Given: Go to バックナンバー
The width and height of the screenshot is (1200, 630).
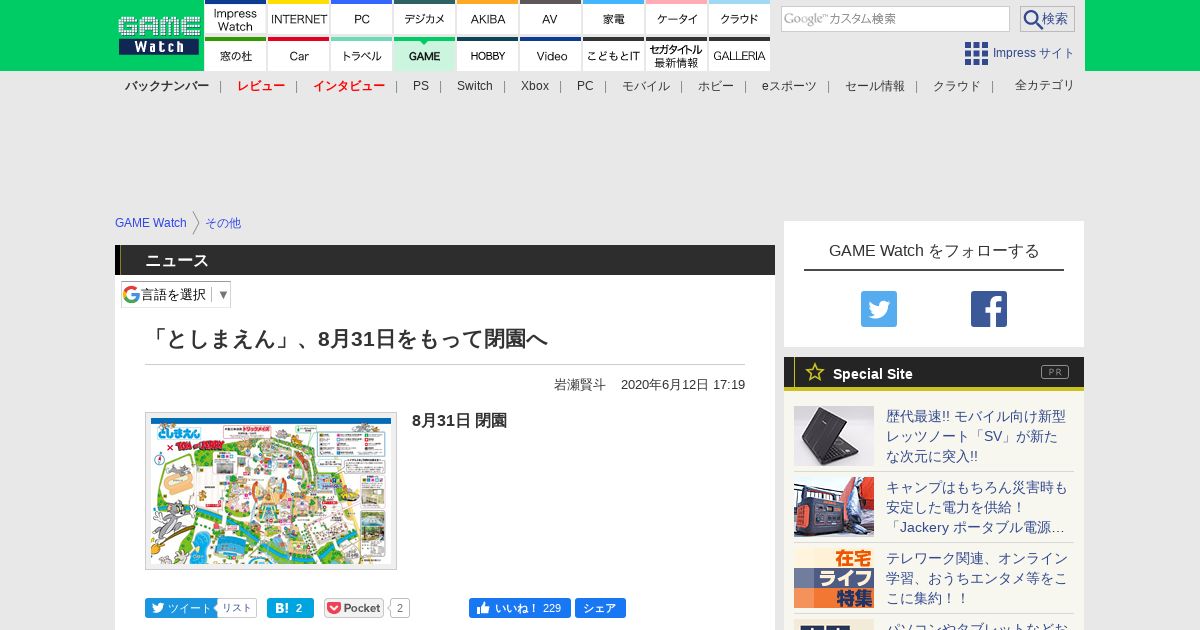Looking at the screenshot, I should pos(167,86).
